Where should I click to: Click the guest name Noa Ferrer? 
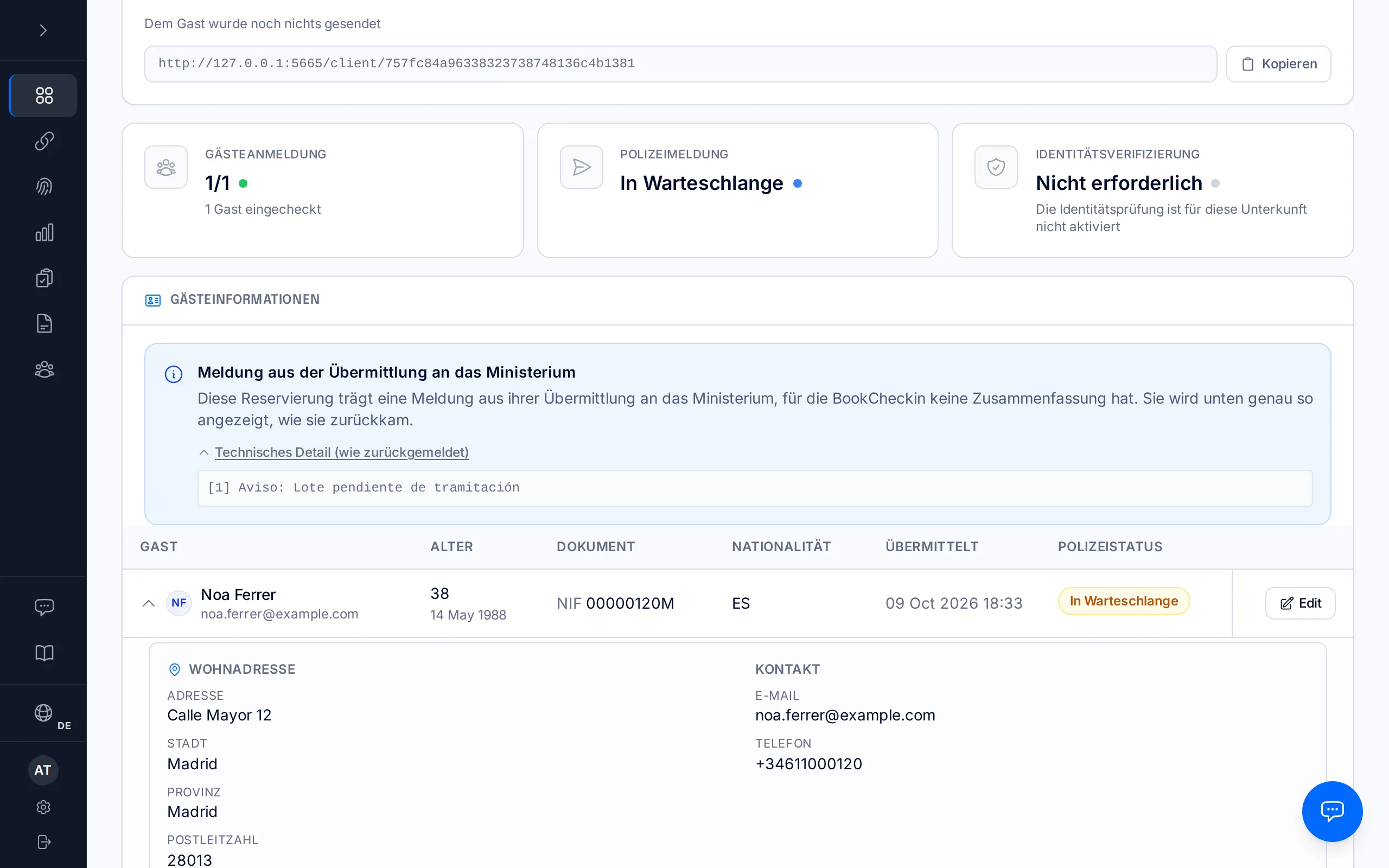pyautogui.click(x=238, y=595)
